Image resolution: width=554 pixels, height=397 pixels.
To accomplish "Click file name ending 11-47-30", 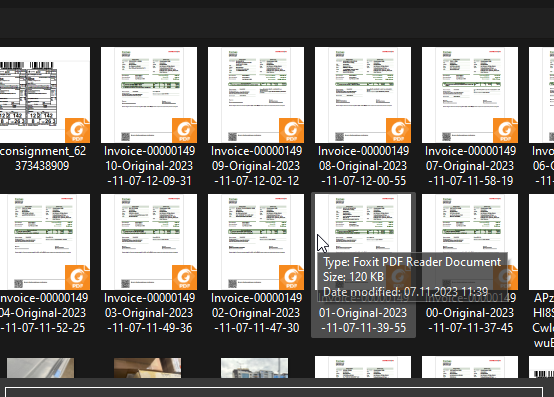I will click(256, 313).
